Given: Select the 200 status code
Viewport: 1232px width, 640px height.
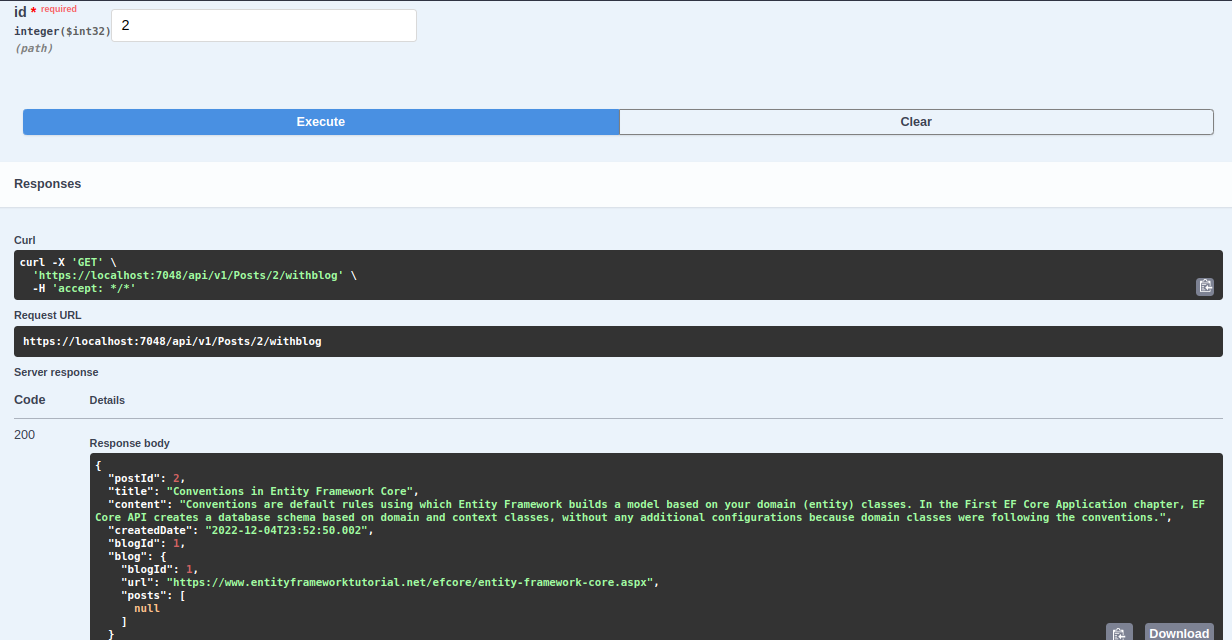Looking at the screenshot, I should 24,434.
